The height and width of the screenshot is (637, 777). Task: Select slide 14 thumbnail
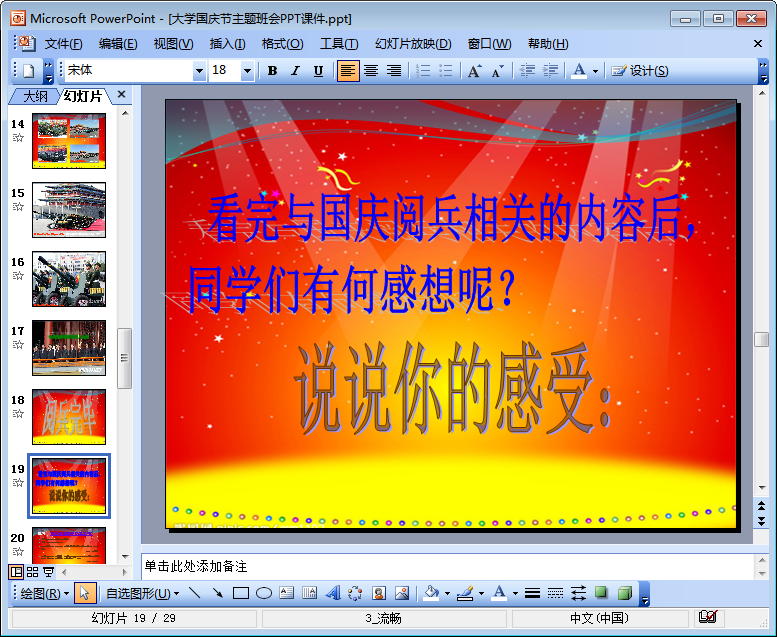pos(69,141)
